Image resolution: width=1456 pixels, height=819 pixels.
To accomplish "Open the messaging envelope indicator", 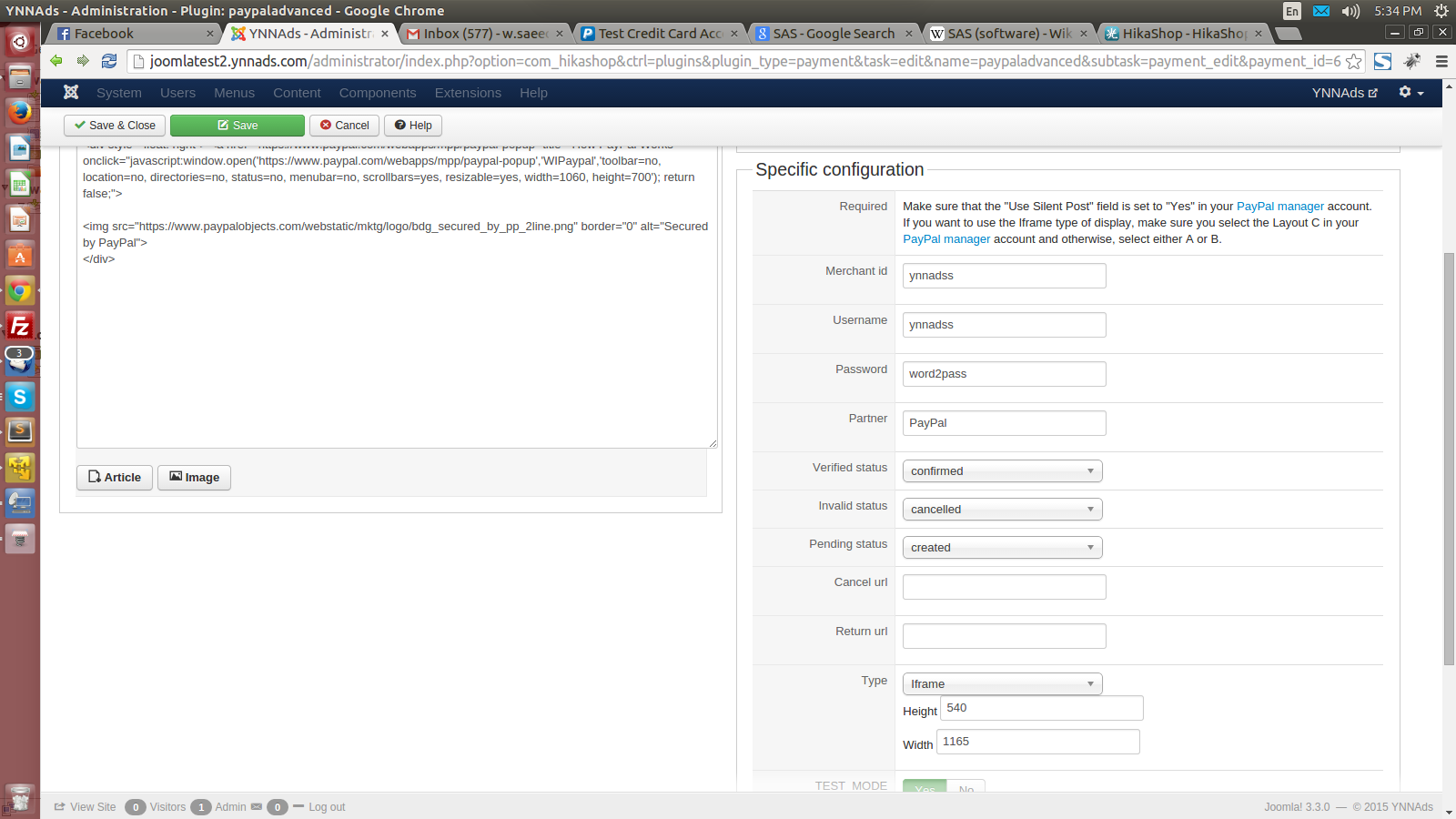I will point(1321,11).
